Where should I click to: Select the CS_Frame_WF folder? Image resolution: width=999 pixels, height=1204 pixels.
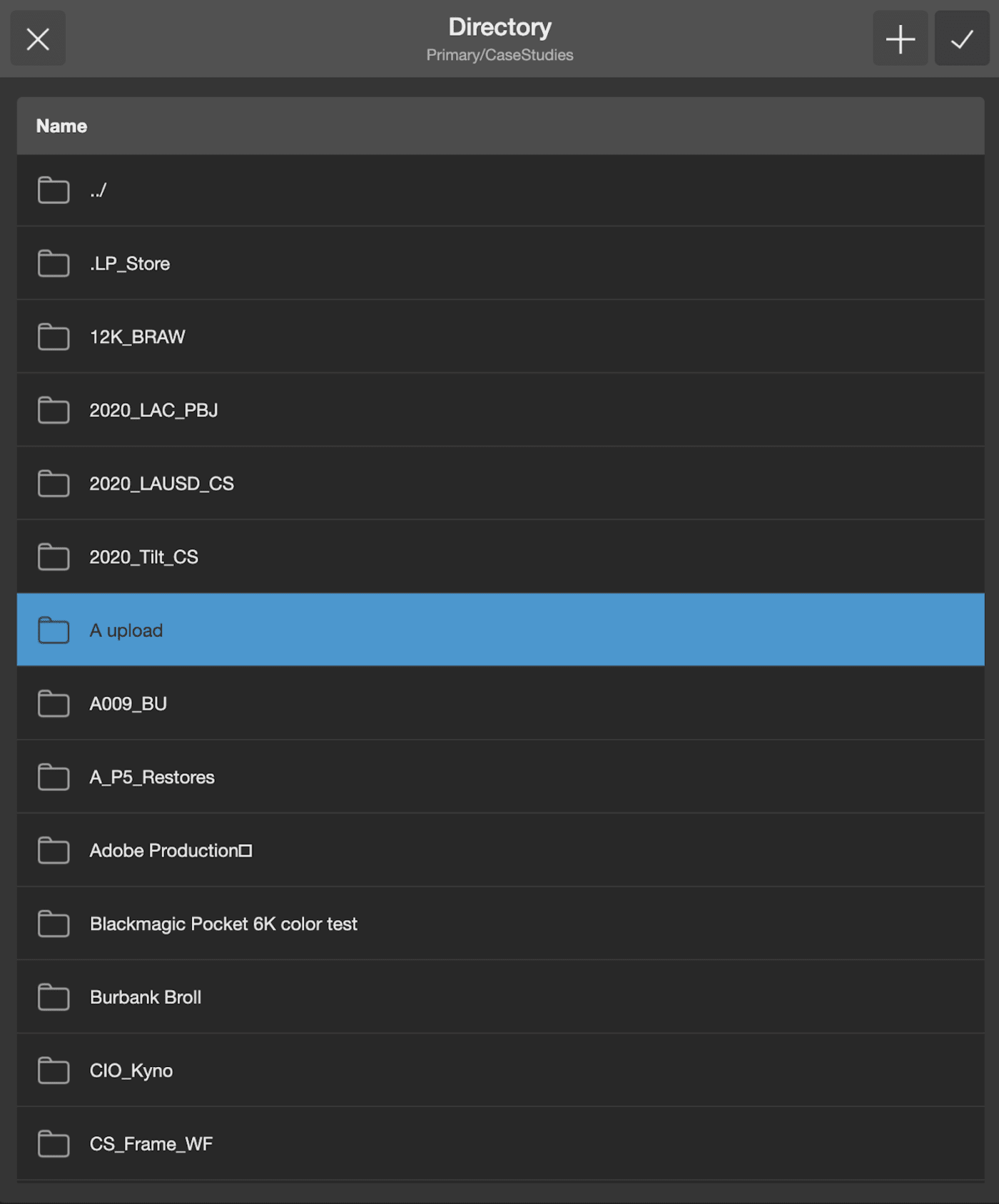pos(151,1144)
